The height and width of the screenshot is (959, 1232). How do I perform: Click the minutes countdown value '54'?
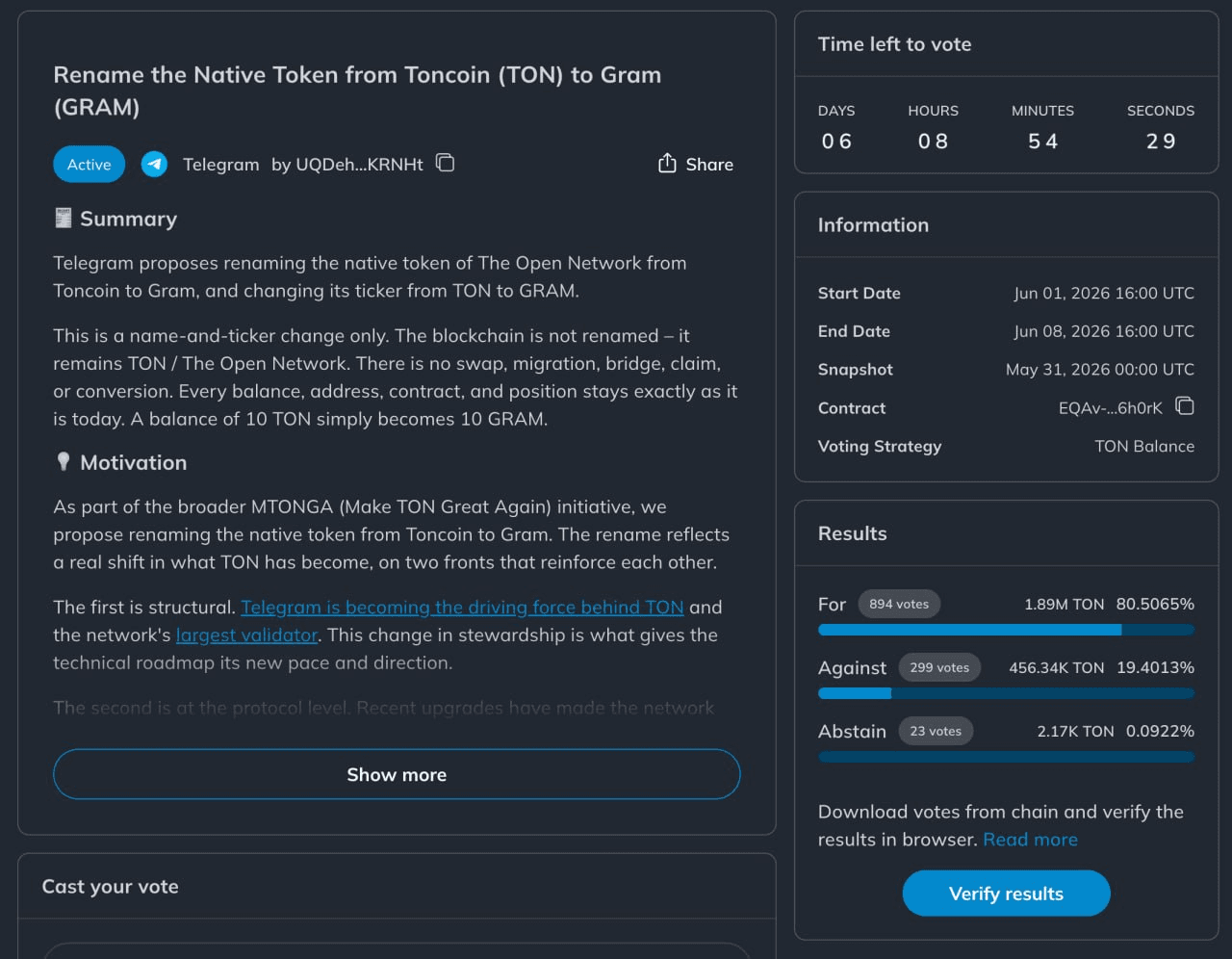click(x=1042, y=142)
